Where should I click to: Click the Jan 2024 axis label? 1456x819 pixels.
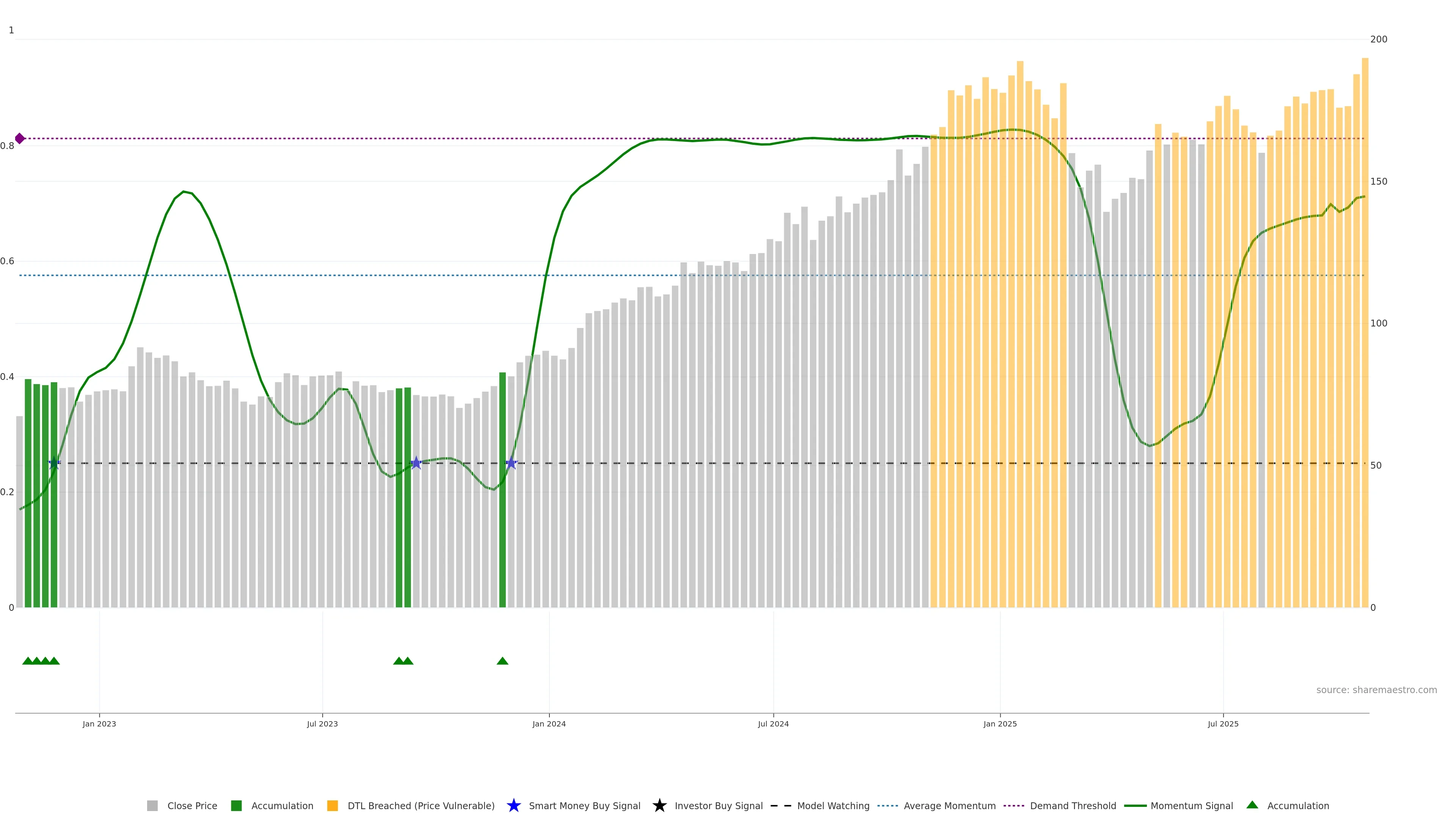pyautogui.click(x=549, y=723)
